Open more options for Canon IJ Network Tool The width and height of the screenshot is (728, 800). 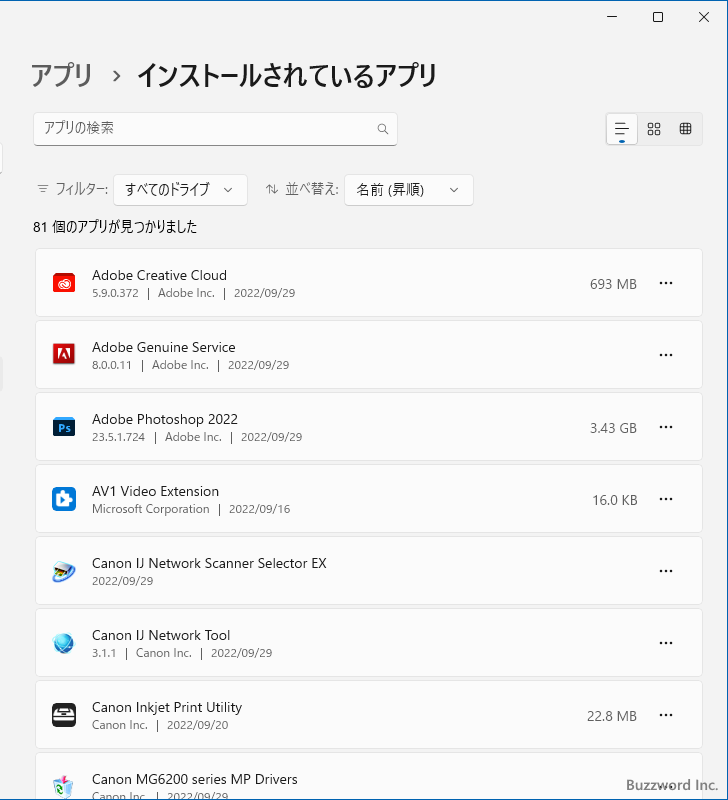pos(666,643)
